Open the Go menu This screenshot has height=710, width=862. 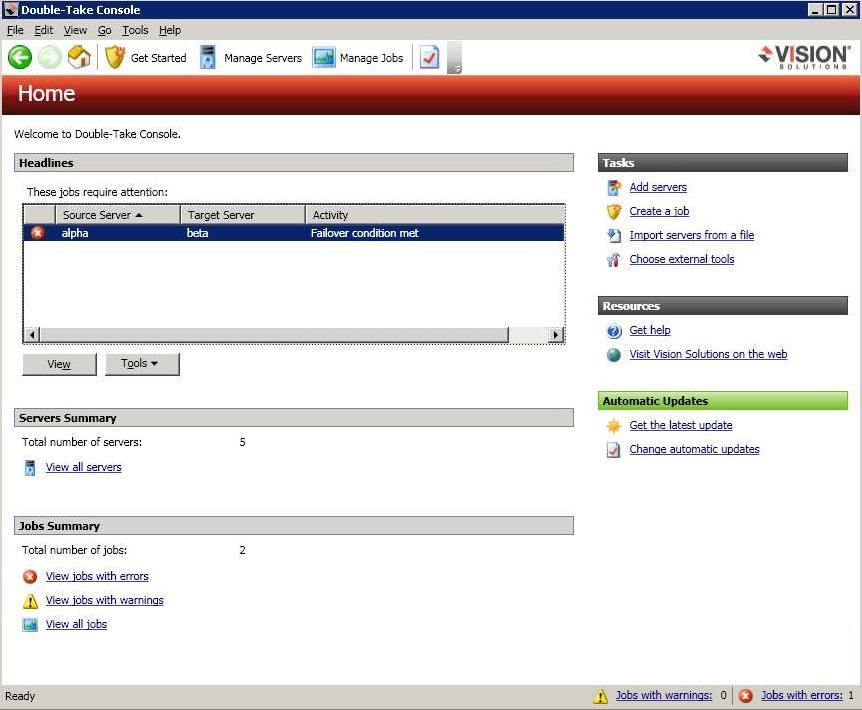[x=105, y=30]
